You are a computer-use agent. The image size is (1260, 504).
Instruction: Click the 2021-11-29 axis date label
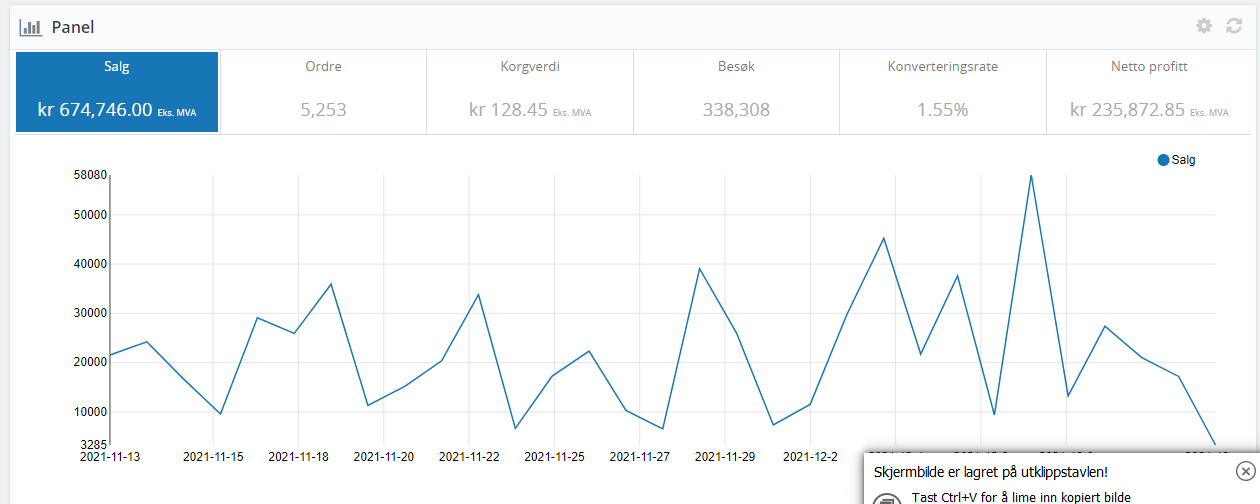(725, 457)
